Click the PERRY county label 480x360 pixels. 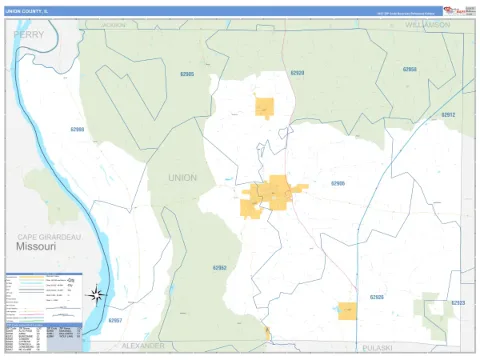click(29, 34)
